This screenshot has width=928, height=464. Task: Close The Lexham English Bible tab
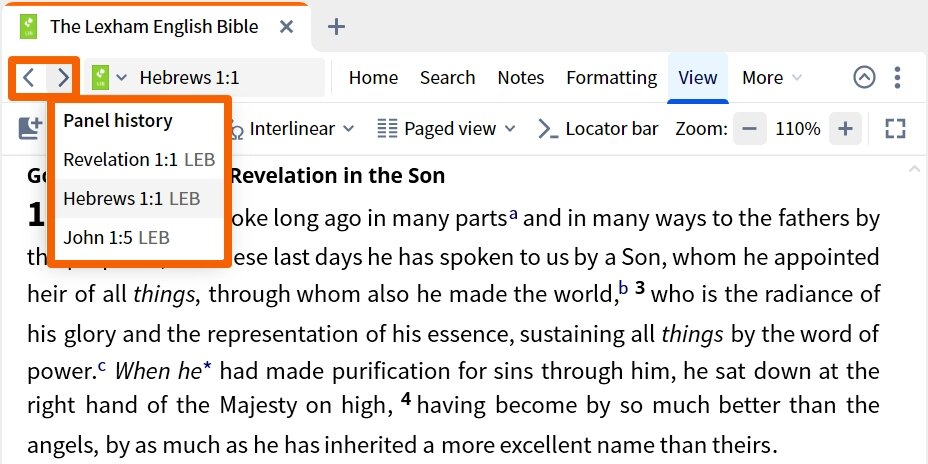click(286, 27)
